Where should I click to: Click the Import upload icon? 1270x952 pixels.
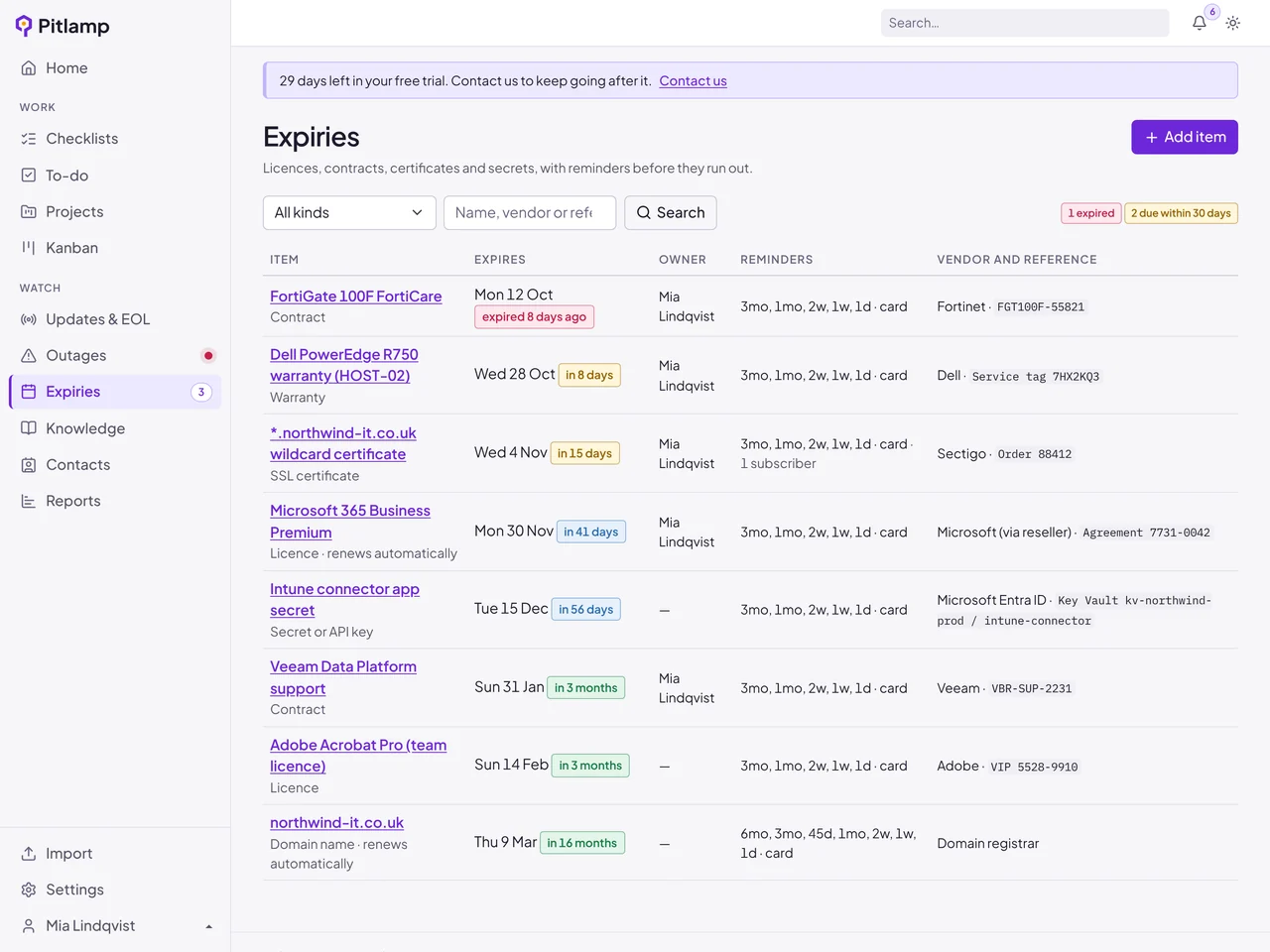click(29, 854)
